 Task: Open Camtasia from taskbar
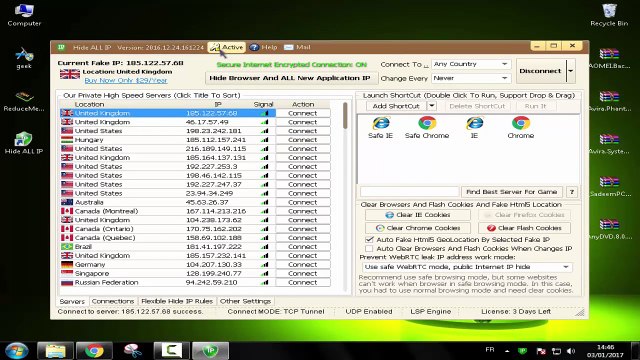click(x=171, y=351)
